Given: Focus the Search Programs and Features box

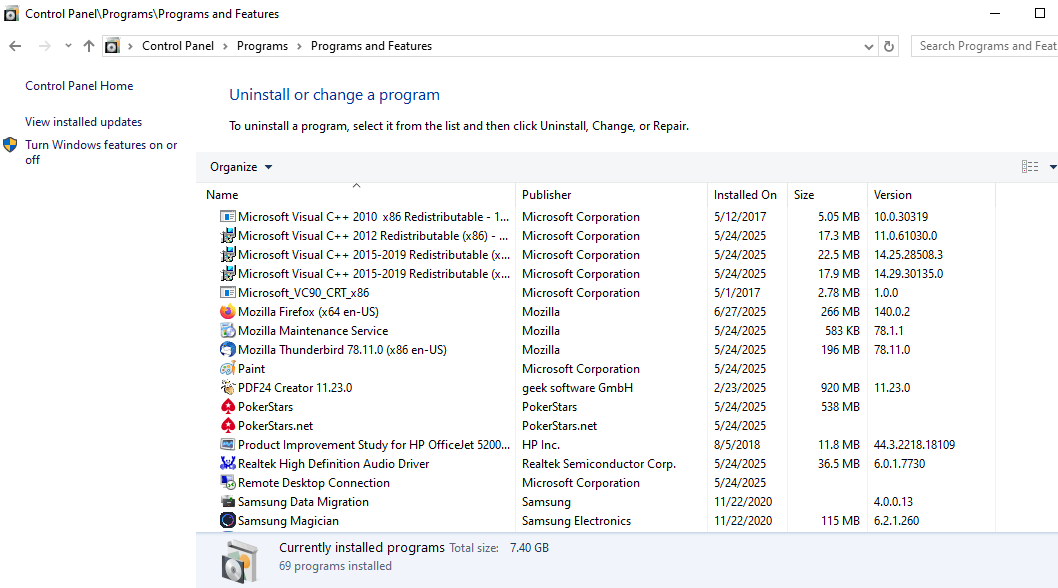Looking at the screenshot, I should (x=984, y=46).
